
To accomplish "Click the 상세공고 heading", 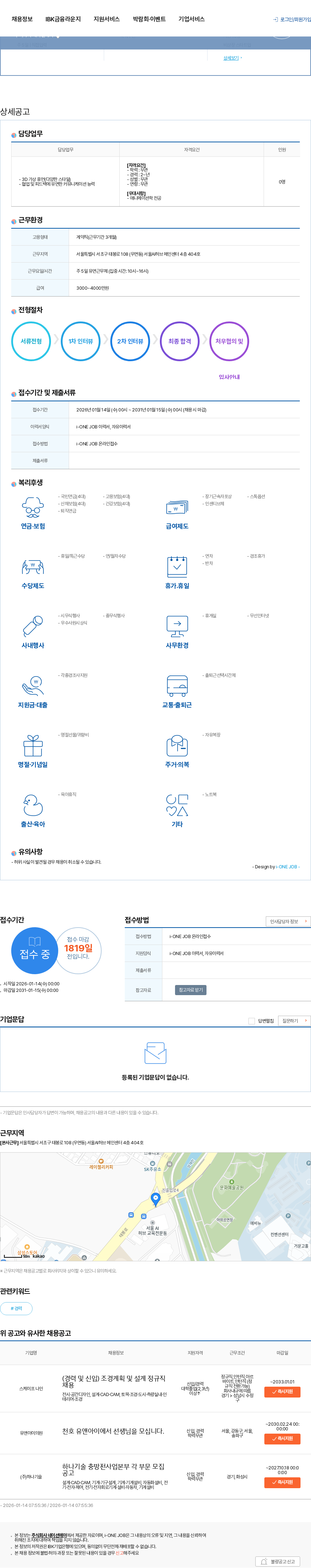I will point(15,111).
